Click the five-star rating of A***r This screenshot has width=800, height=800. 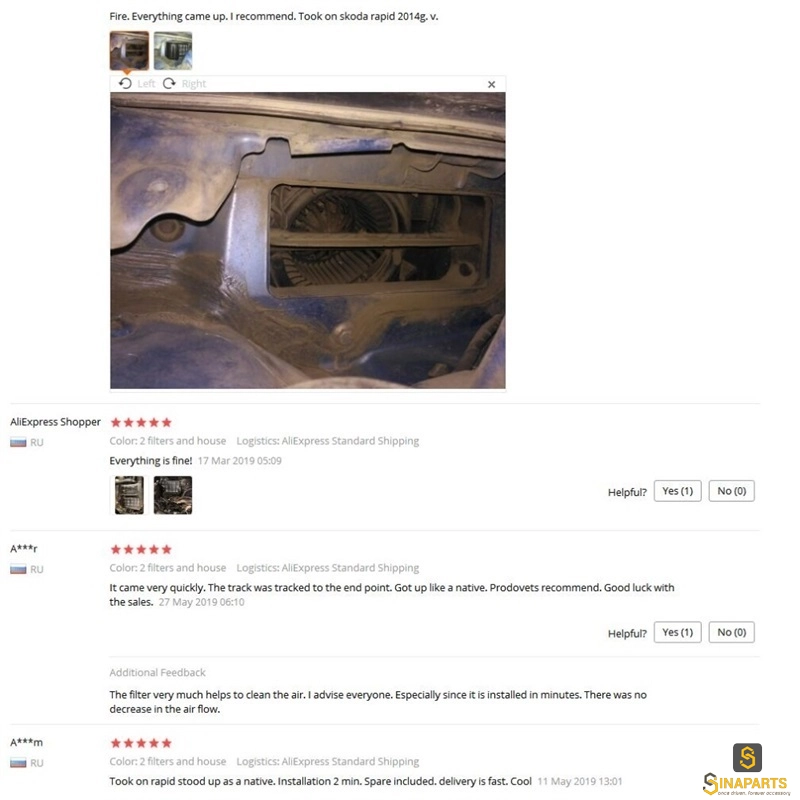[141, 549]
